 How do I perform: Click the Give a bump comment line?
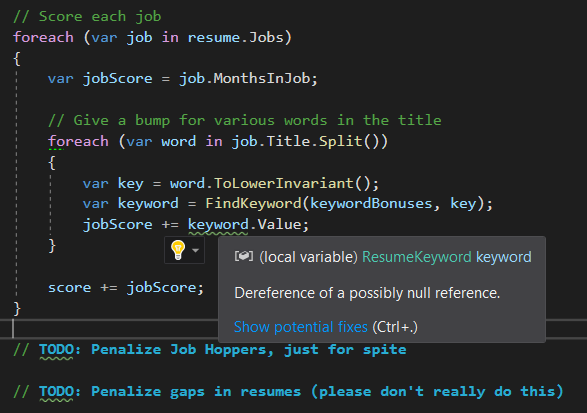click(x=245, y=121)
